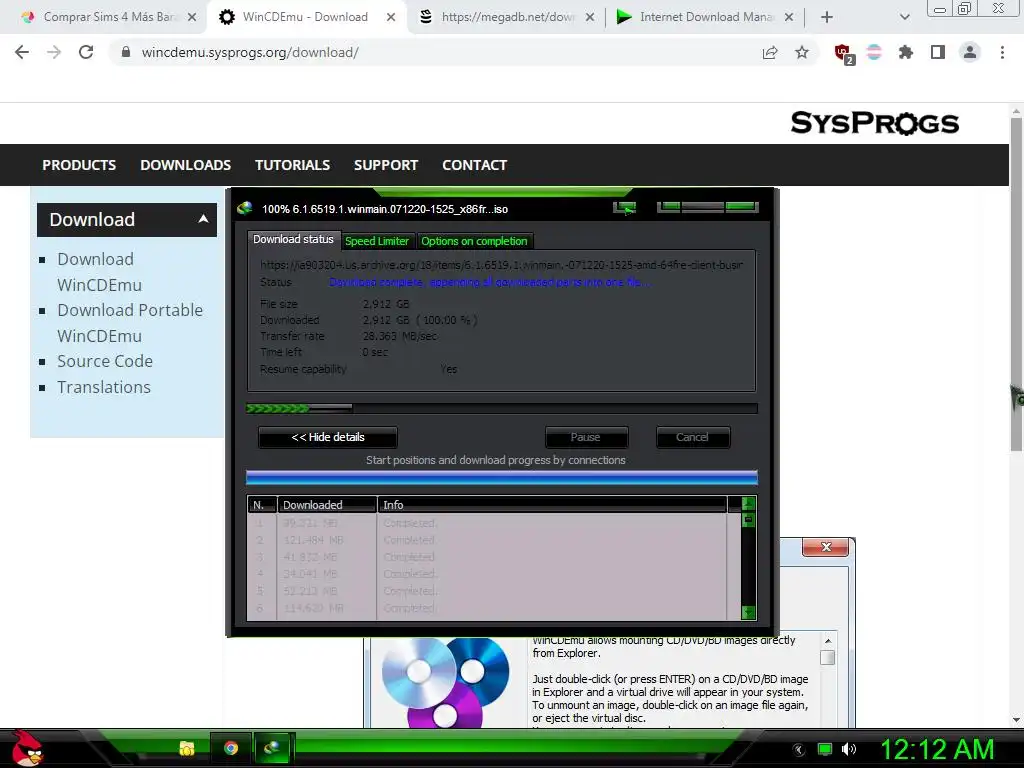Click the download complete status message
The image size is (1024, 768).
click(x=490, y=282)
